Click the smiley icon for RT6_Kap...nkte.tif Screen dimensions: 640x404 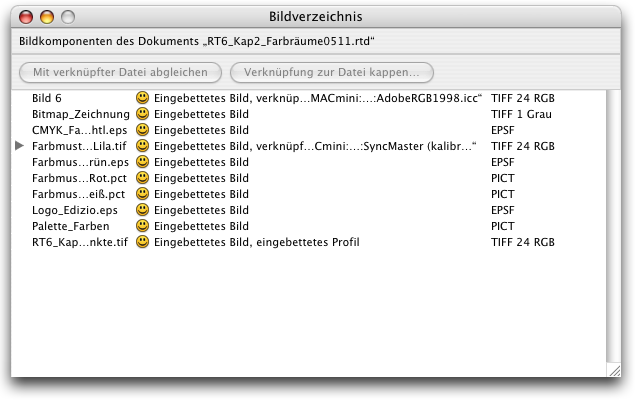143,242
